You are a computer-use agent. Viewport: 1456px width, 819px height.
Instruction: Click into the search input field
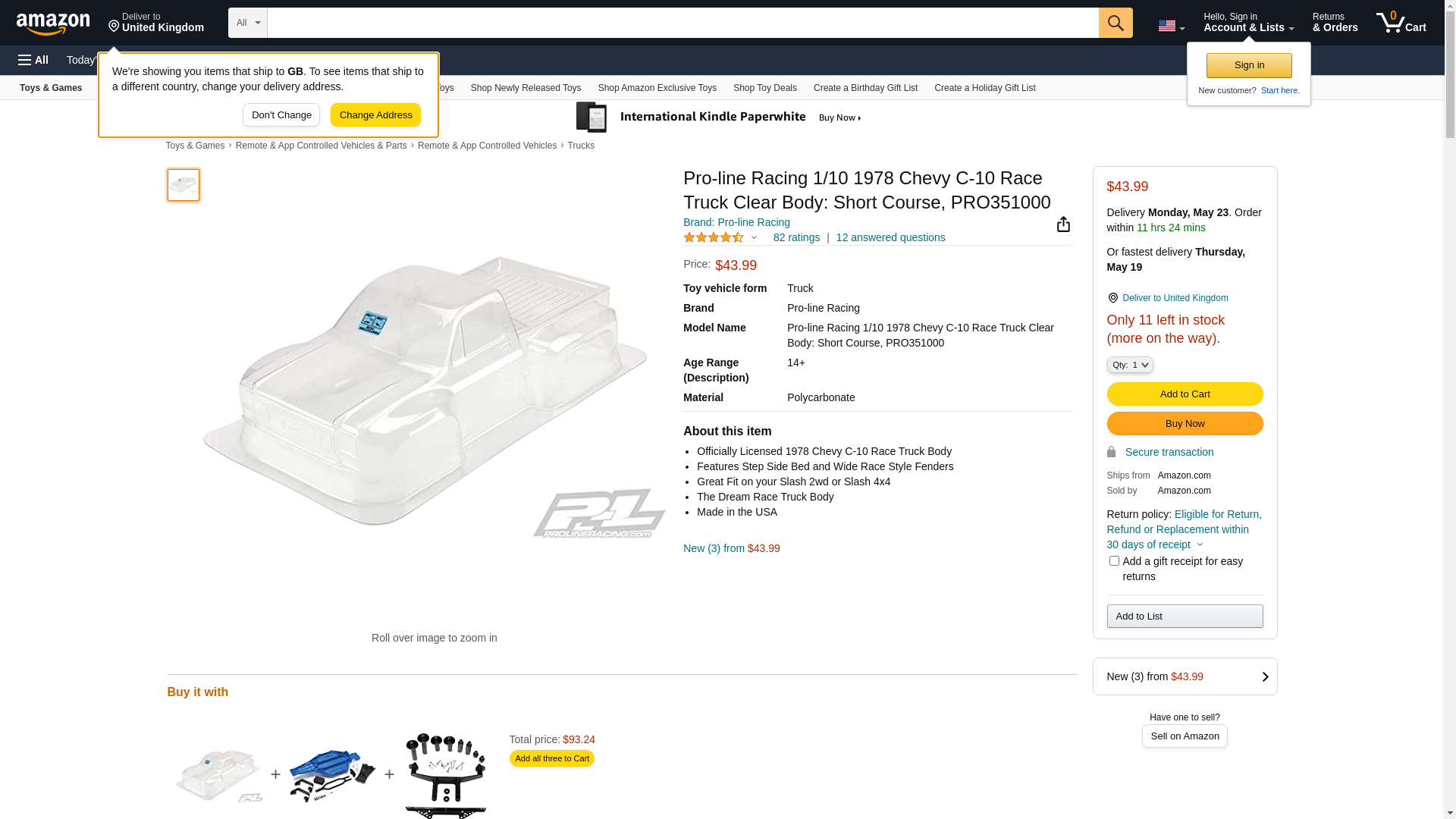point(682,23)
